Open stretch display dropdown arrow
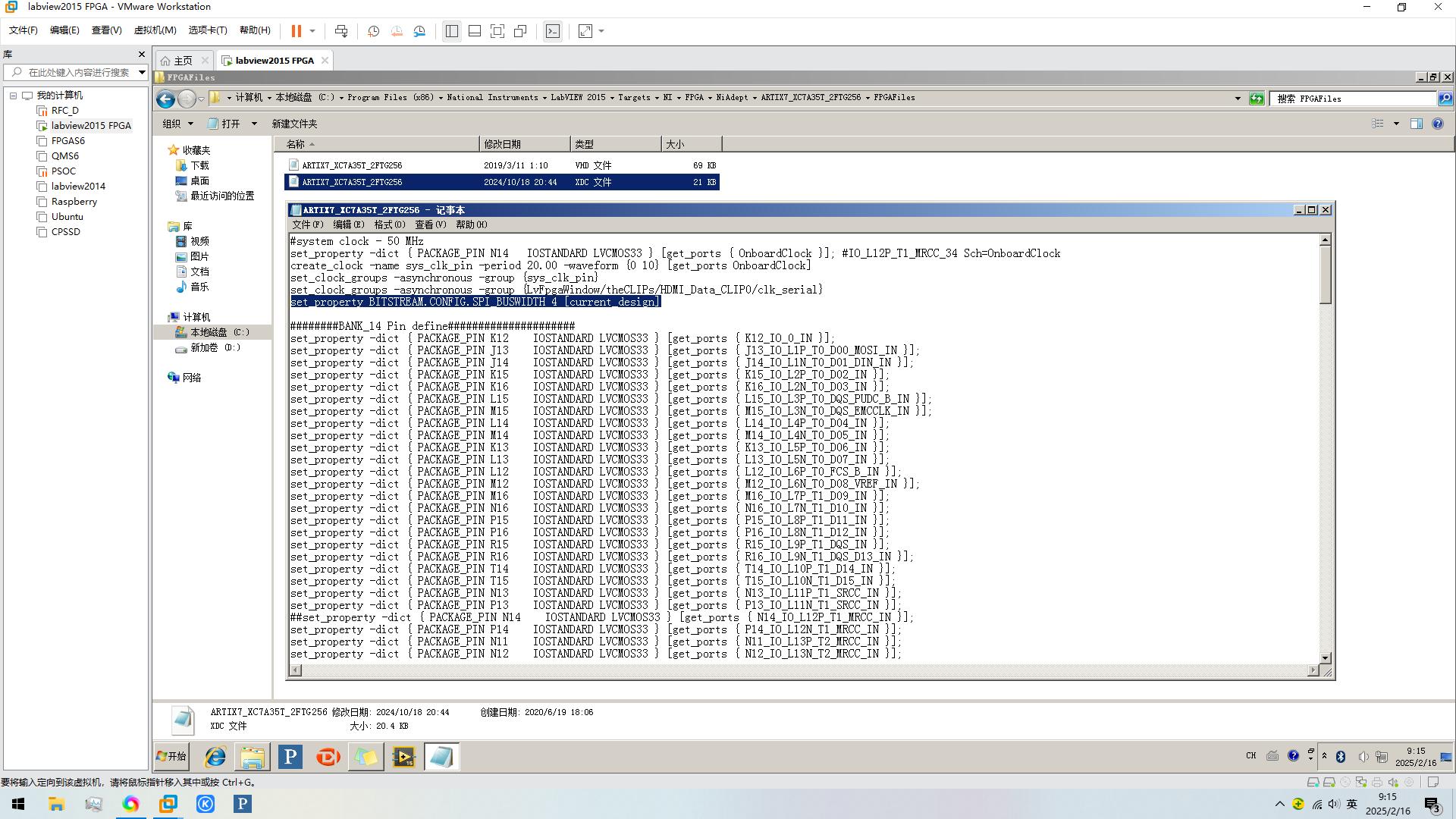This screenshot has width=1456, height=819. (601, 31)
